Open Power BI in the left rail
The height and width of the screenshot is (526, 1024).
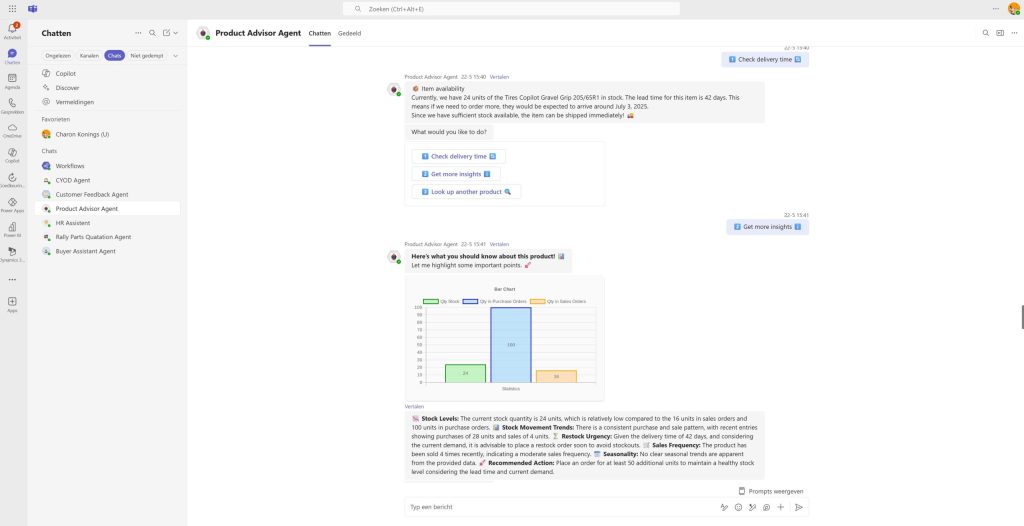click(12, 229)
